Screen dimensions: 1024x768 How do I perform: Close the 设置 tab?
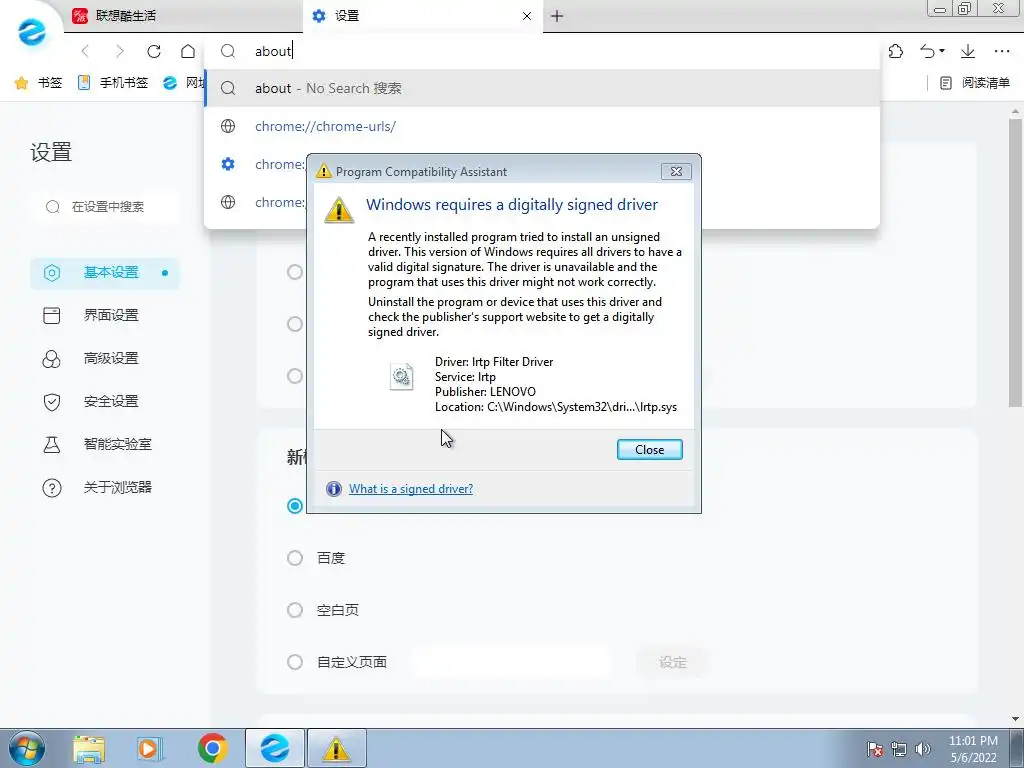(x=527, y=16)
